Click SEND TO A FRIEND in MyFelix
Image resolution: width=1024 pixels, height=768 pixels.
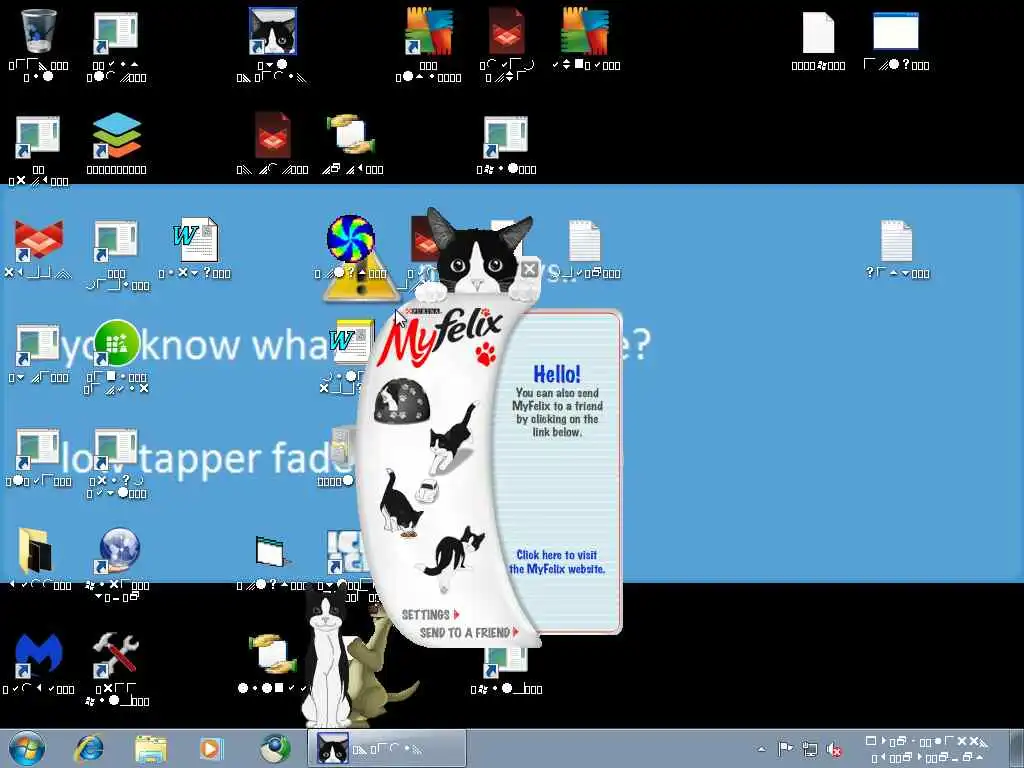(x=468, y=632)
